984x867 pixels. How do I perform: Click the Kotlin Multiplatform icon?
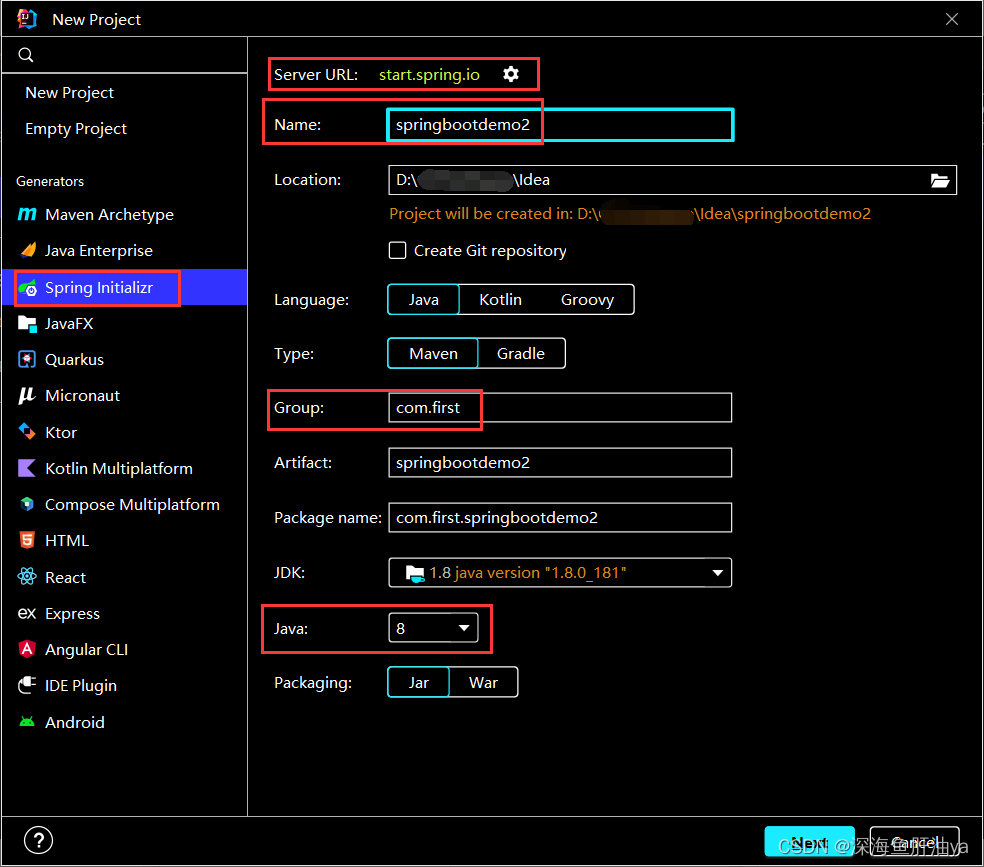[27, 468]
